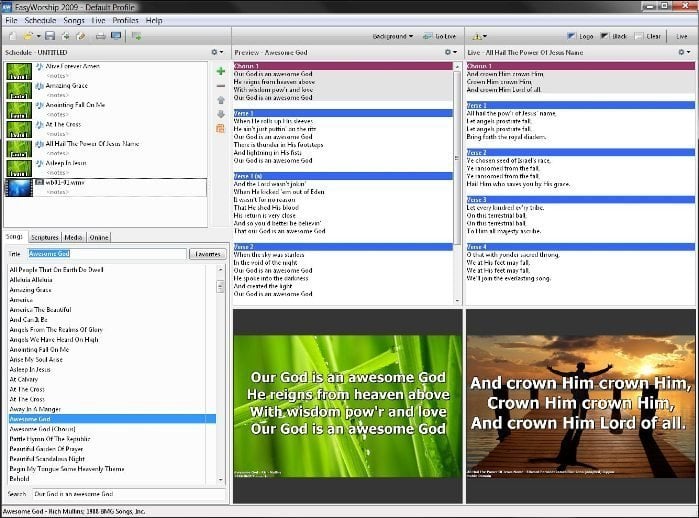The width and height of the screenshot is (699, 518).
Task: Open schedule using the folder icon
Action: coord(29,36)
